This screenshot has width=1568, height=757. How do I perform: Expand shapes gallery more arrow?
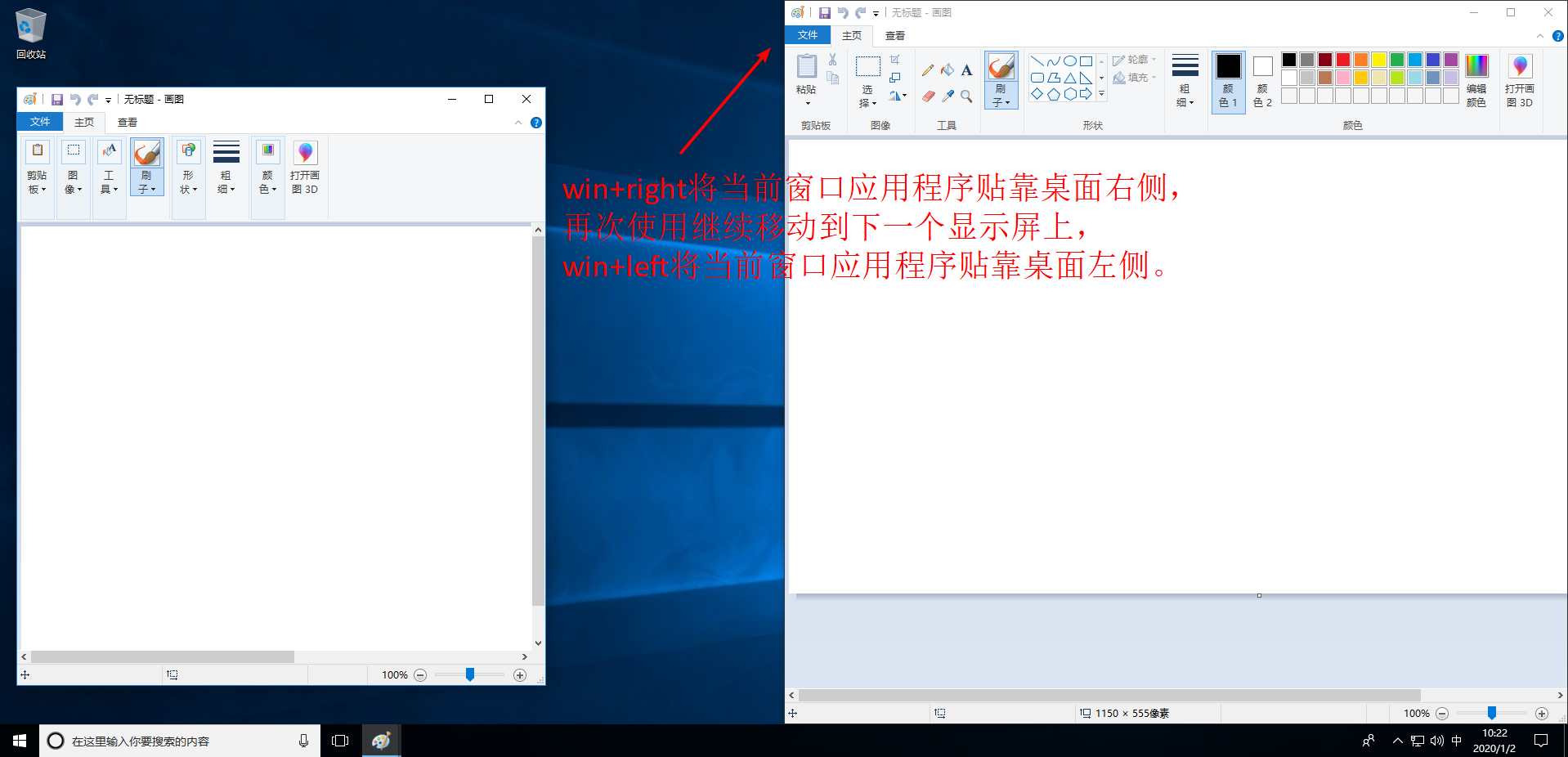coord(1101,94)
